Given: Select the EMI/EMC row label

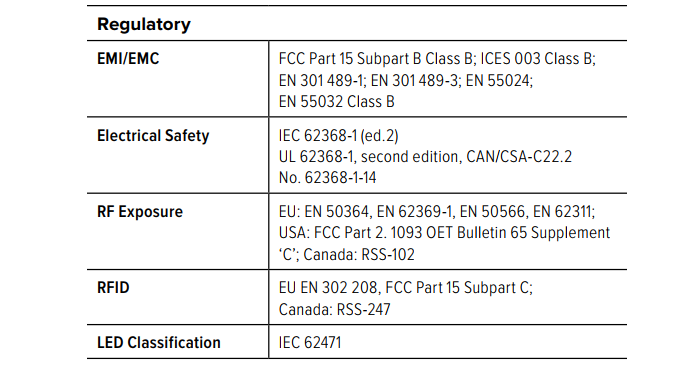Looking at the screenshot, I should [x=128, y=58].
